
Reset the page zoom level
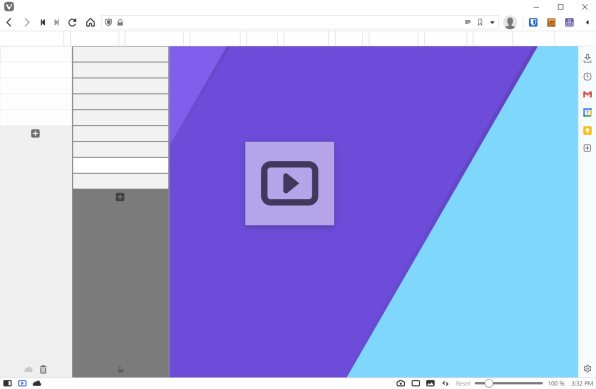[x=463, y=383]
